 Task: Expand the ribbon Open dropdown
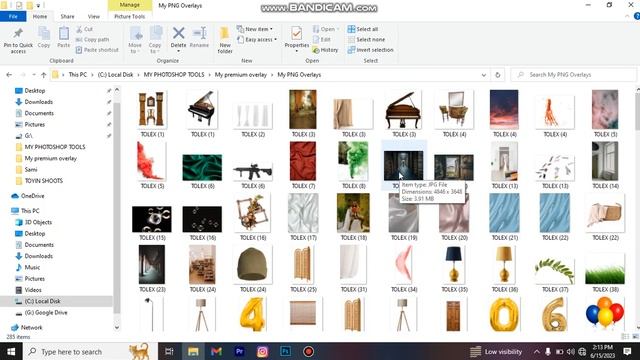(x=326, y=29)
